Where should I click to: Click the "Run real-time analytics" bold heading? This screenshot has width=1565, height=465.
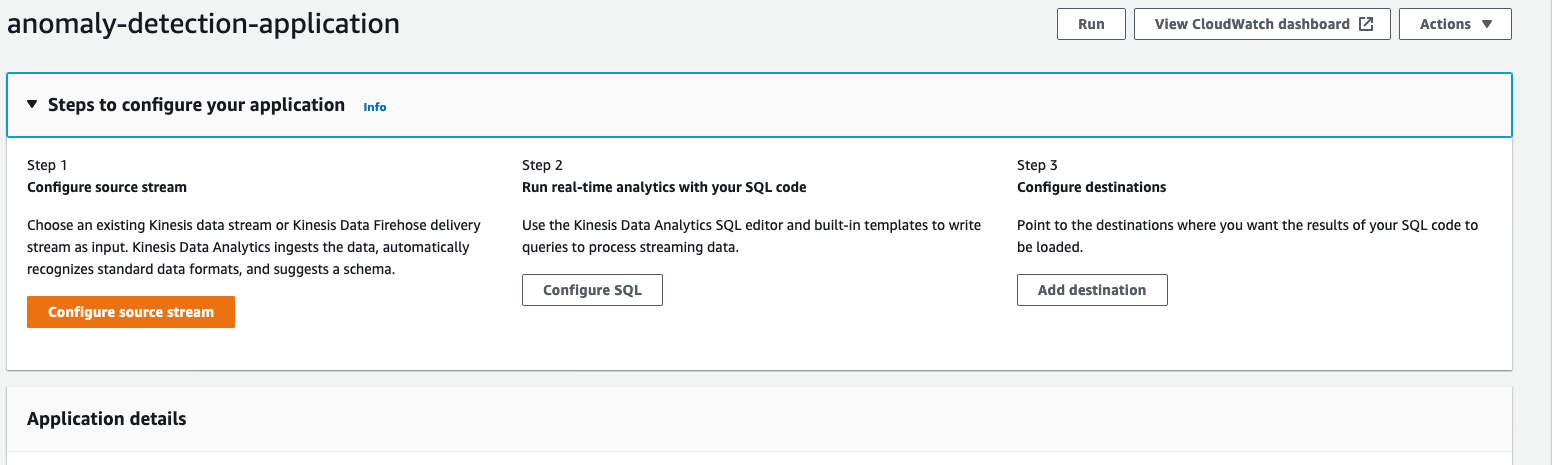664,187
